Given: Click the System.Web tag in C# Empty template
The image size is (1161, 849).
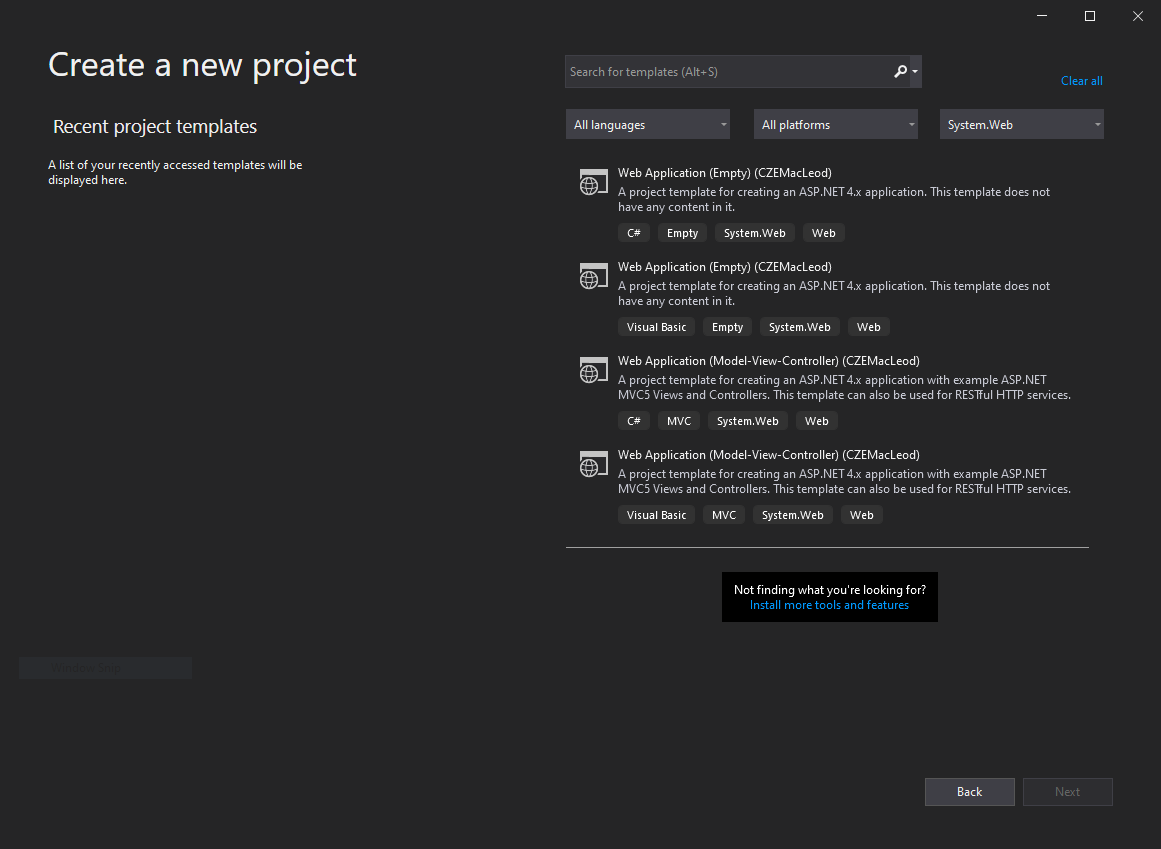Looking at the screenshot, I should pos(755,233).
